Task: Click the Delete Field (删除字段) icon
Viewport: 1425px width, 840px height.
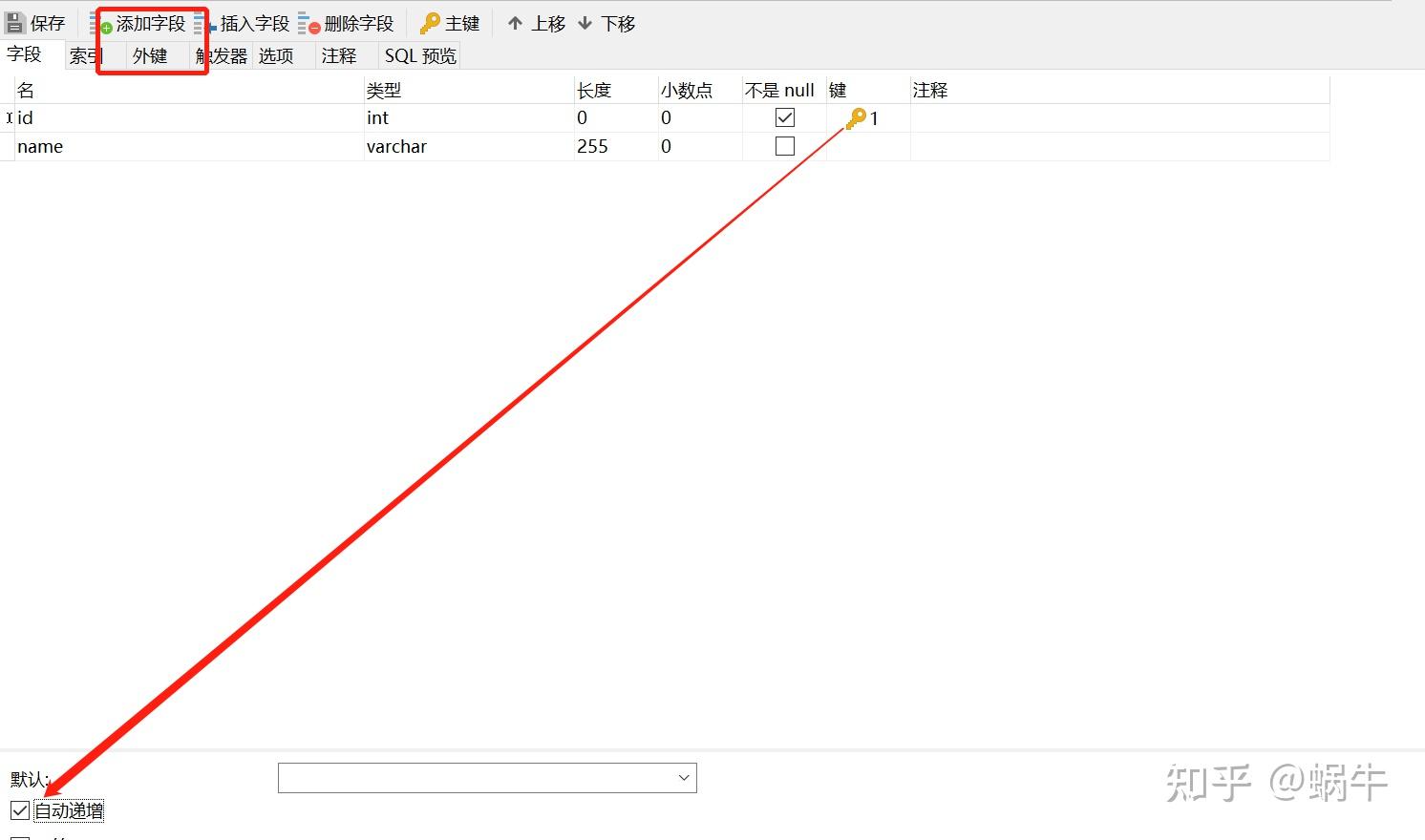Action: [308, 24]
